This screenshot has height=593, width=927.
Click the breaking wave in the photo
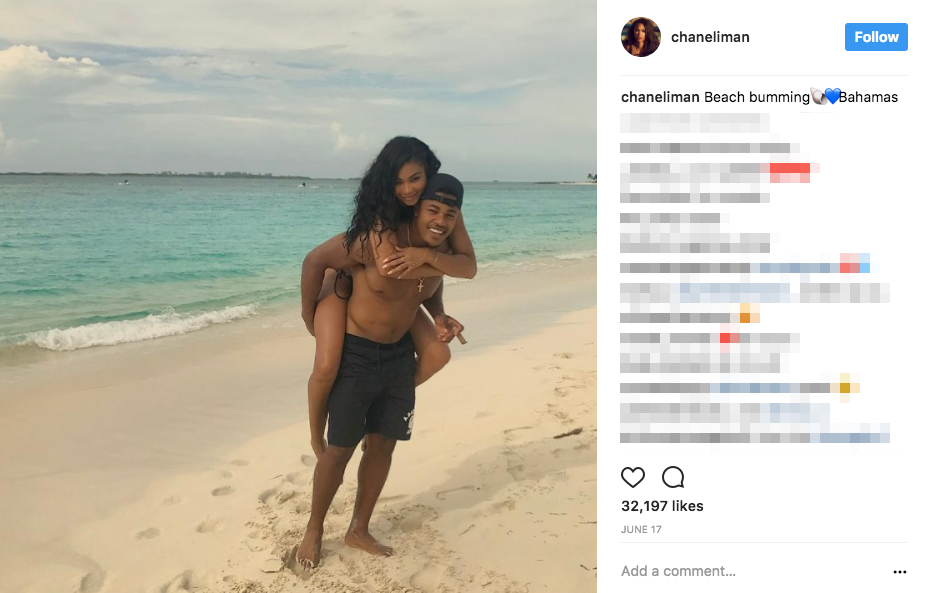click(x=142, y=329)
